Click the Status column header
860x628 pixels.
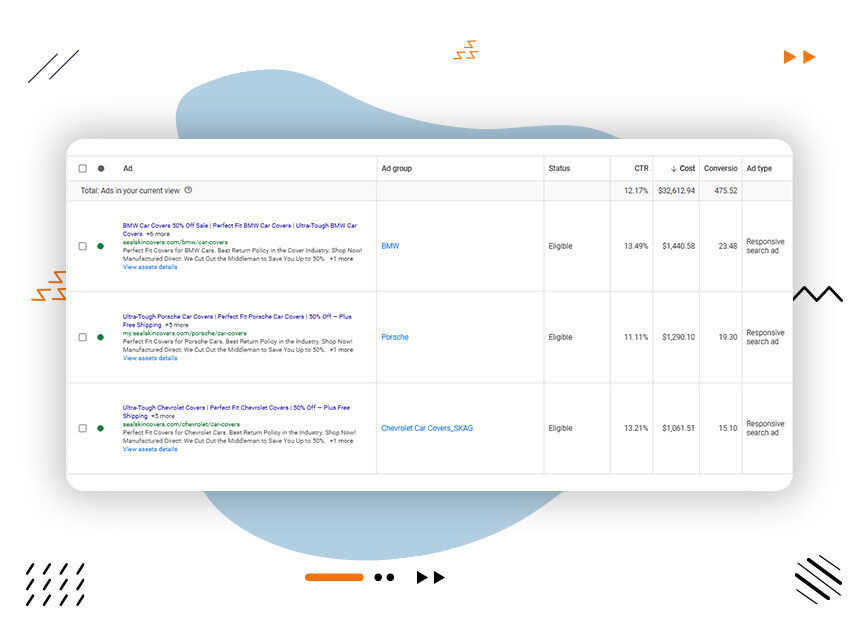point(558,168)
